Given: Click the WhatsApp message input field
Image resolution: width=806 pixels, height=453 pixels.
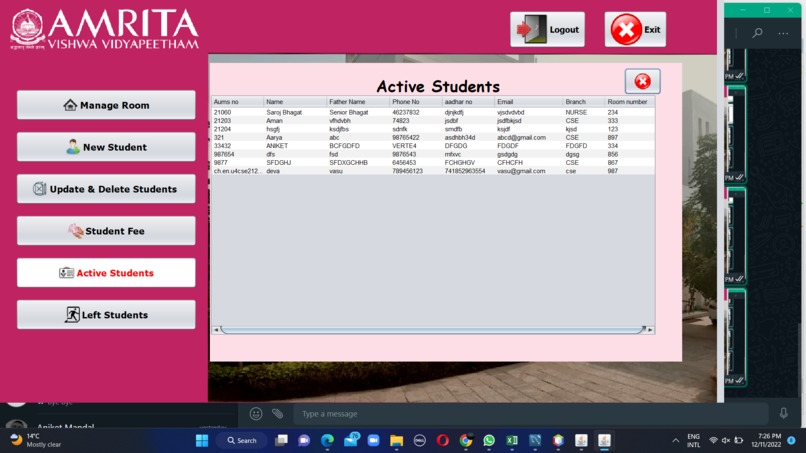Looking at the screenshot, I should point(530,414).
